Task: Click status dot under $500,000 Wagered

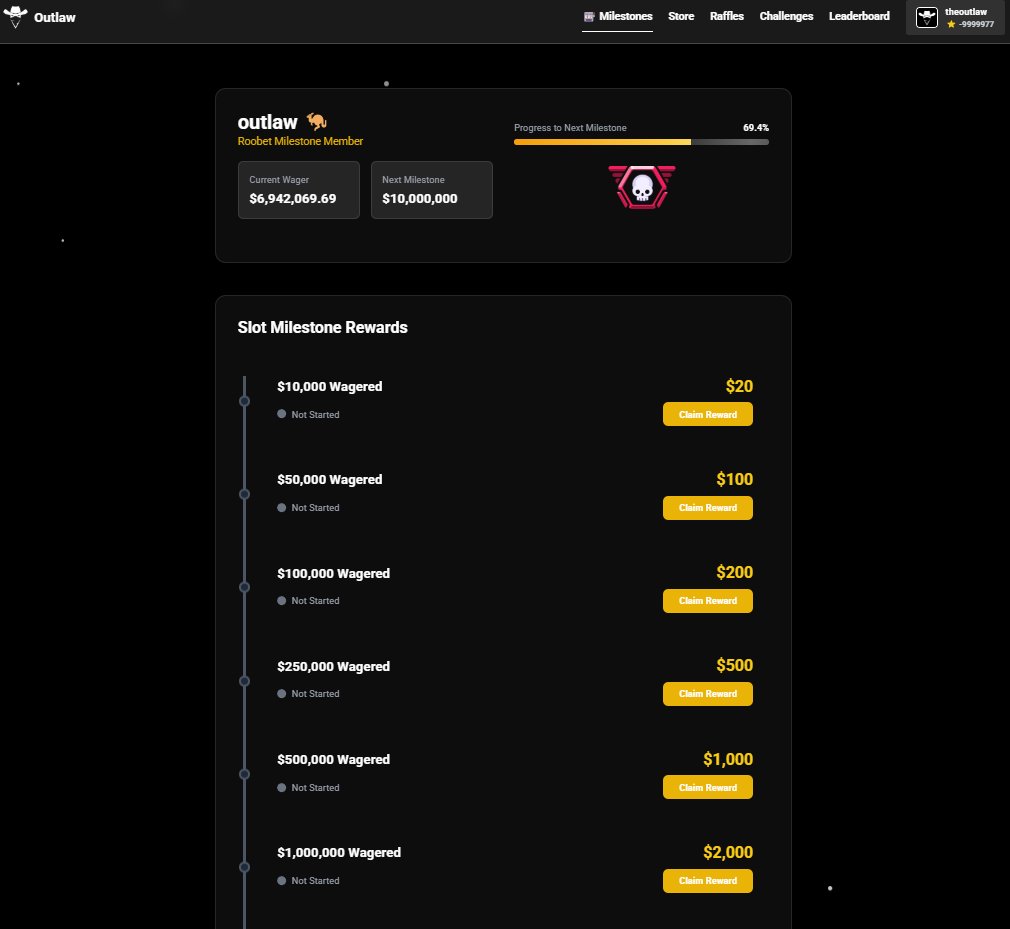Action: (x=281, y=787)
